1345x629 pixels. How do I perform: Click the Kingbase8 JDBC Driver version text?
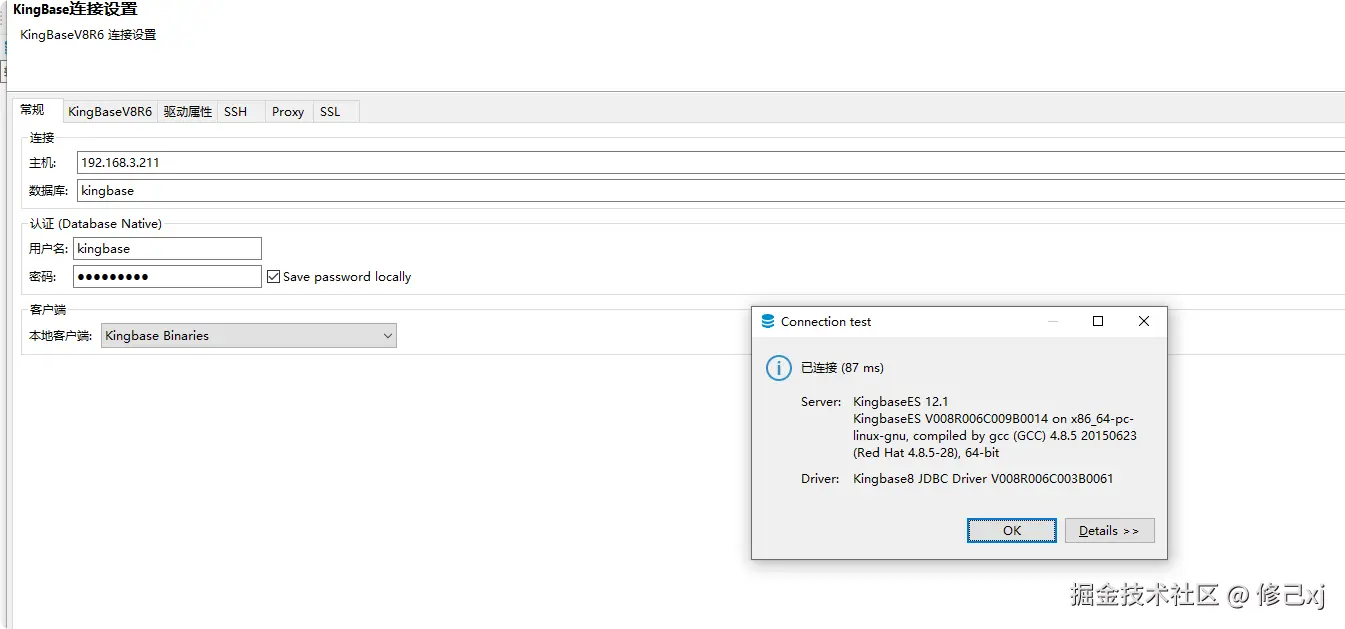[x=983, y=479]
